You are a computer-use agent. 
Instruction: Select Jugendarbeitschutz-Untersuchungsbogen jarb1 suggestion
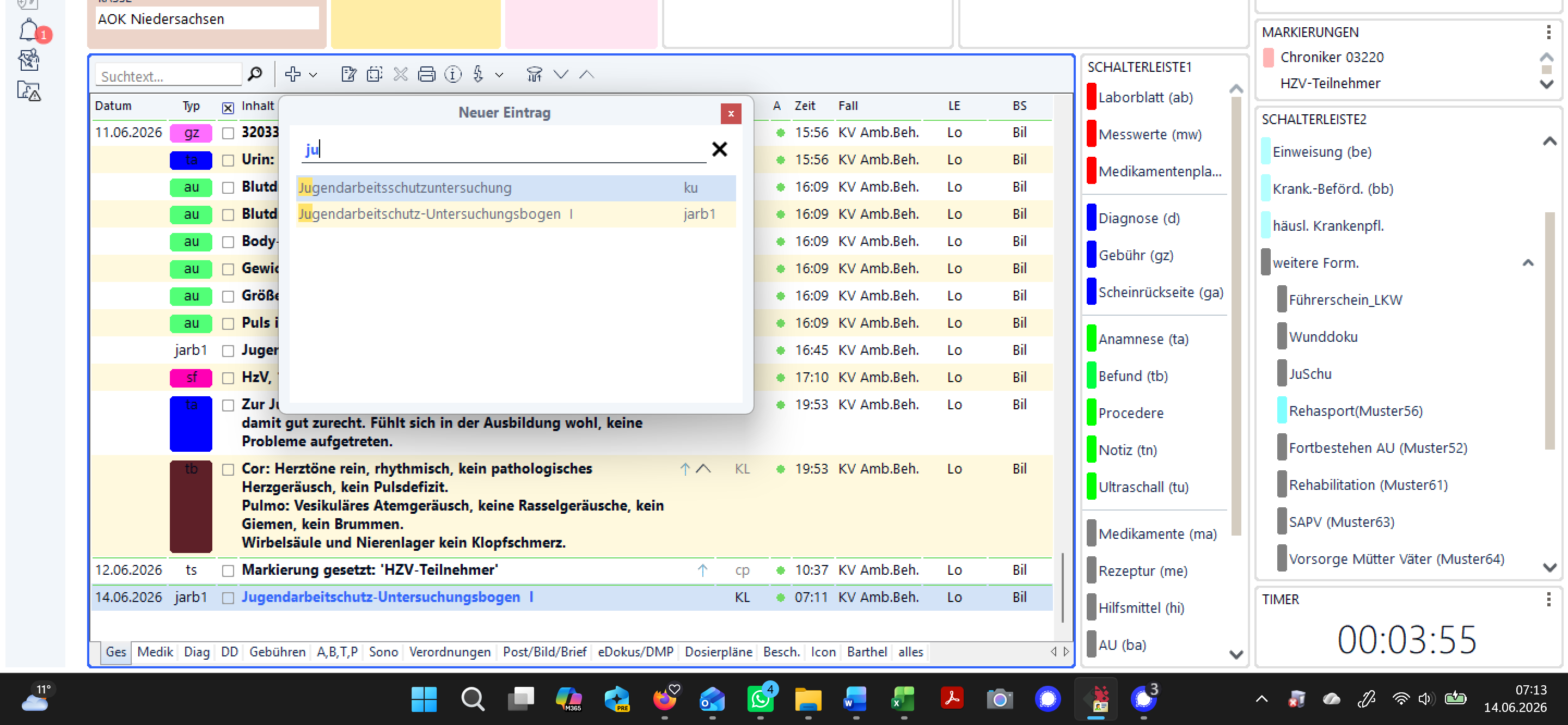(516, 214)
